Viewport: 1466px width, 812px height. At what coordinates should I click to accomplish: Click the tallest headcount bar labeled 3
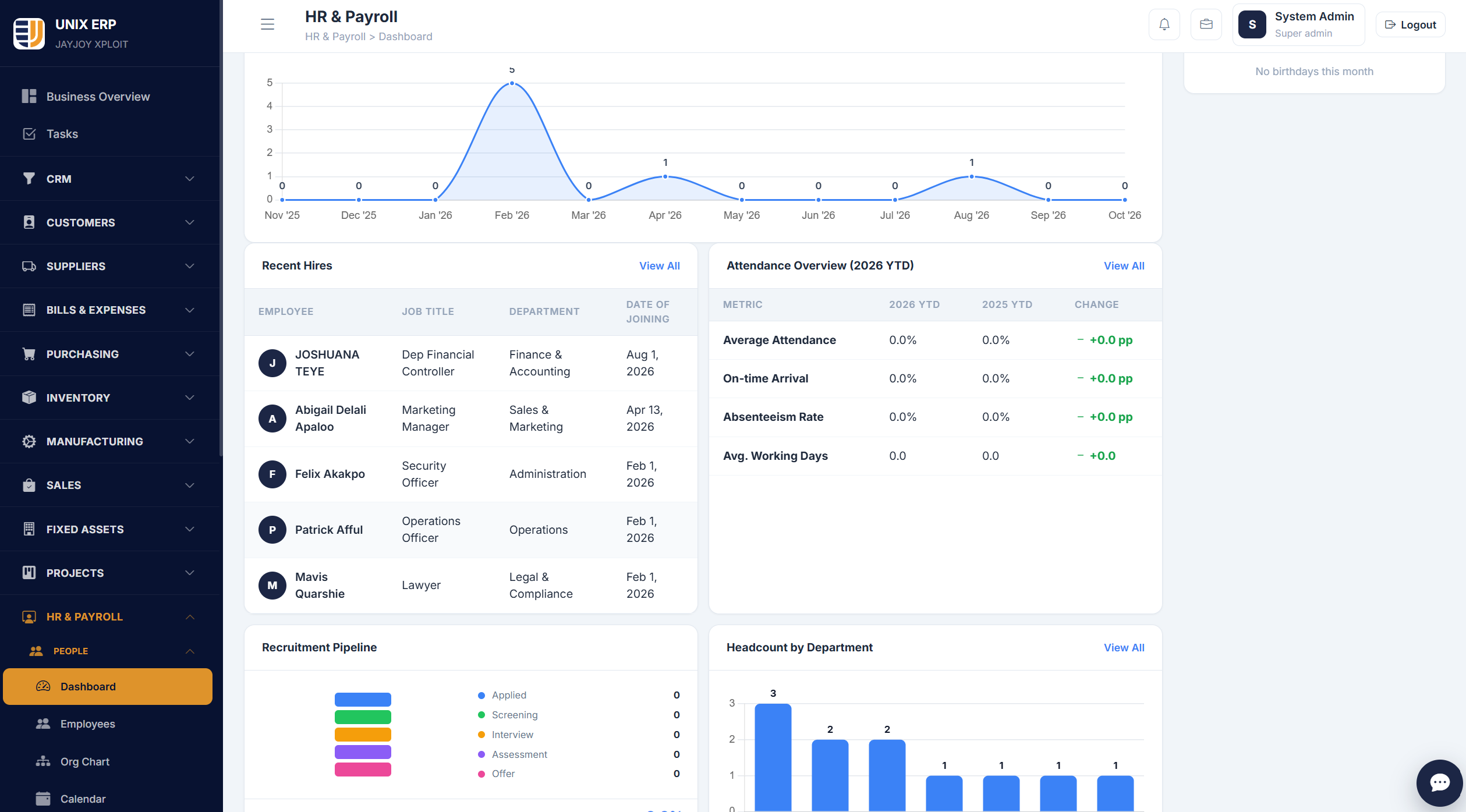click(x=773, y=757)
